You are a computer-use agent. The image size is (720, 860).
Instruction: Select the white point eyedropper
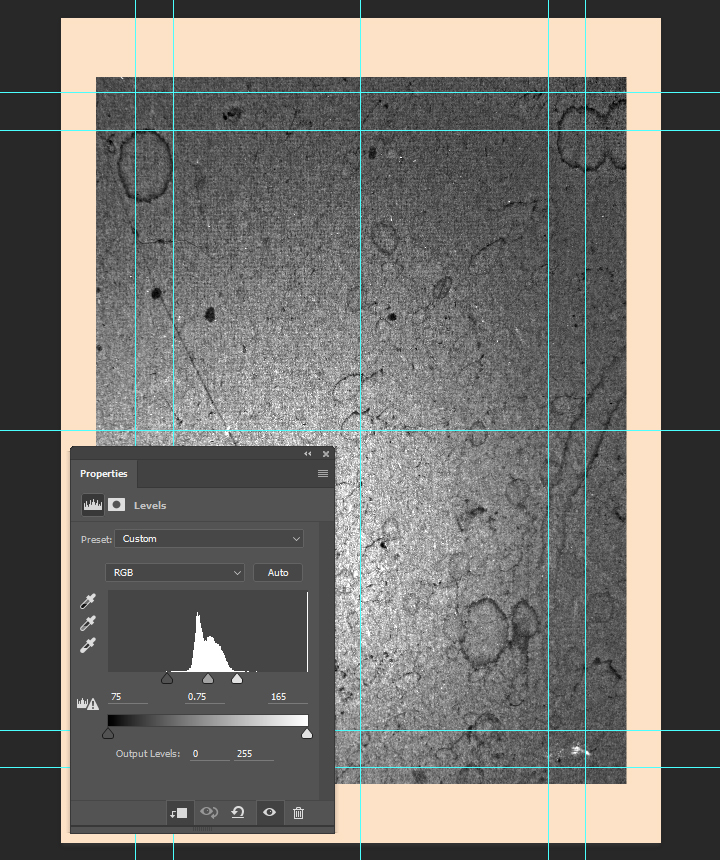coord(88,646)
